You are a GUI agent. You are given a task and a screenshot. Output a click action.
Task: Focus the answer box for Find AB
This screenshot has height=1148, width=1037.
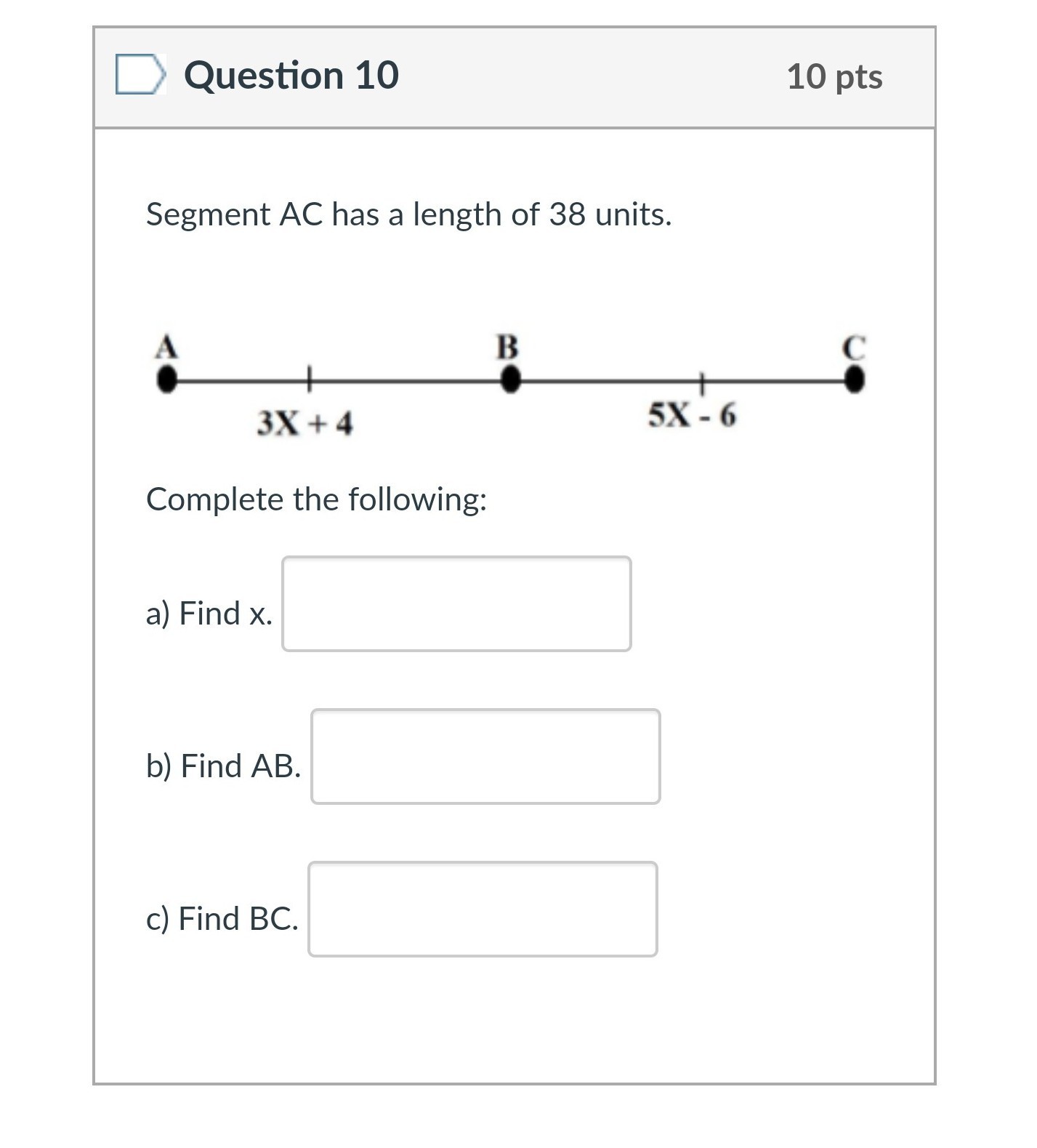pyautogui.click(x=485, y=756)
